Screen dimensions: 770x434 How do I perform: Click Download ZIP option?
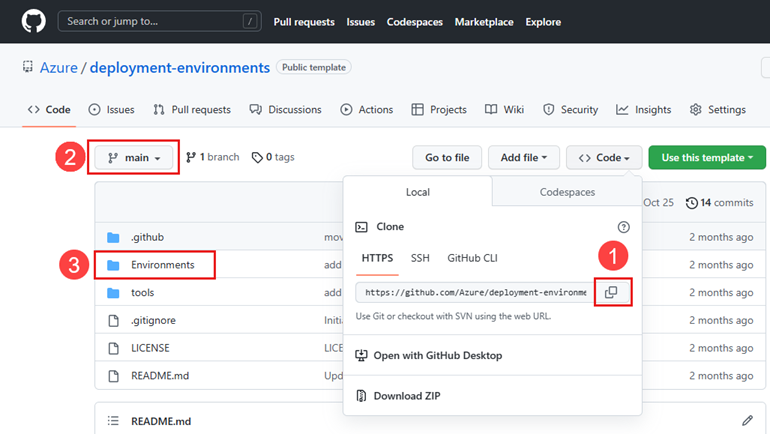[406, 396]
